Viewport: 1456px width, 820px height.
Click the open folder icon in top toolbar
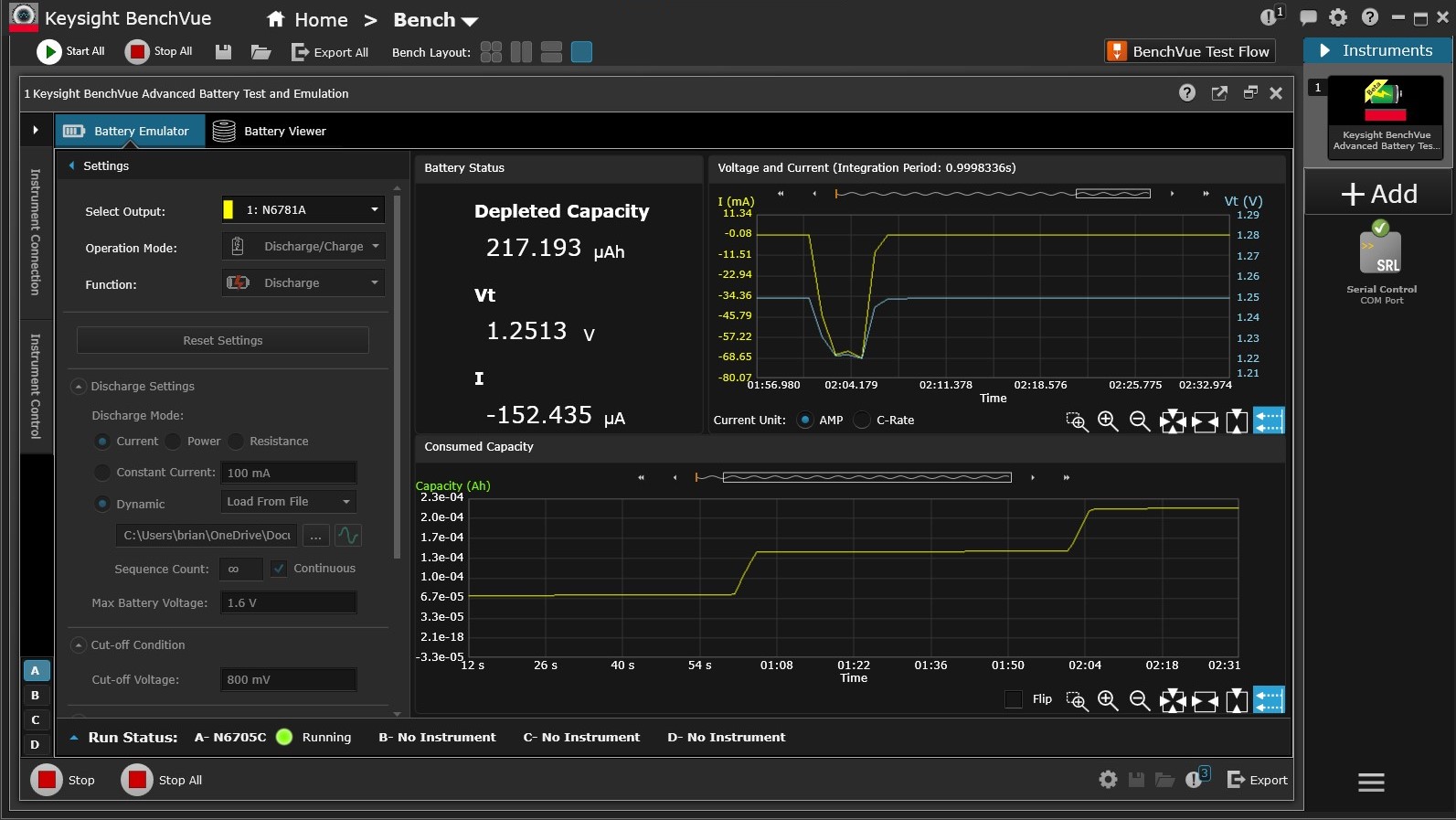click(x=261, y=52)
